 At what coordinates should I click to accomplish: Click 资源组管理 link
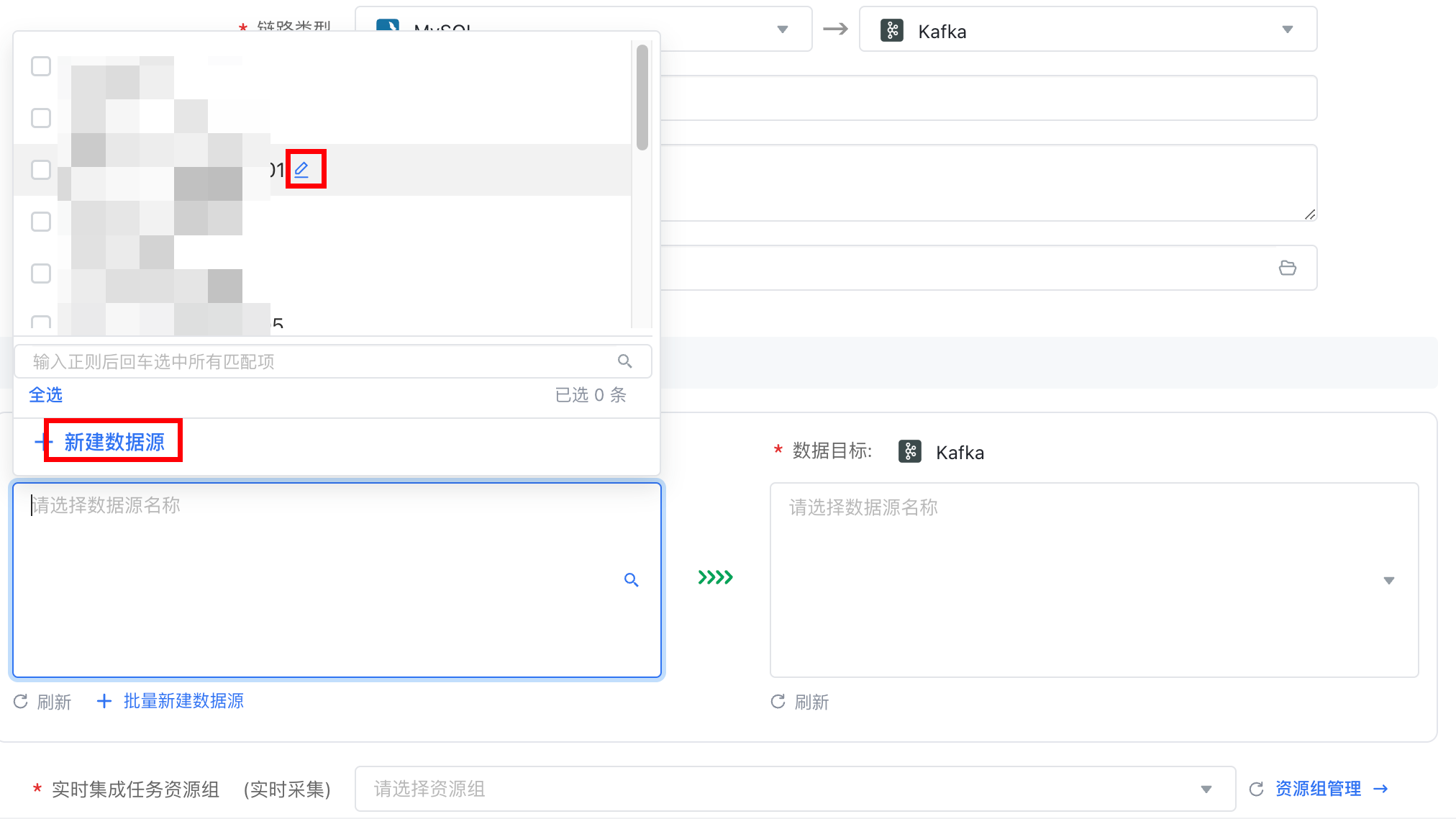[x=1318, y=789]
